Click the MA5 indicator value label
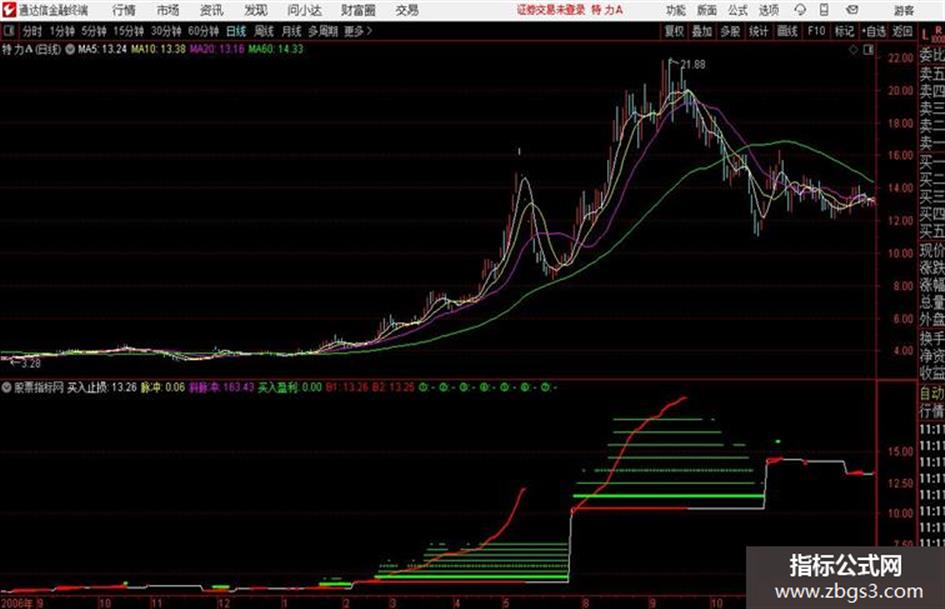Viewport: 945px width, 609px height. click(102, 49)
